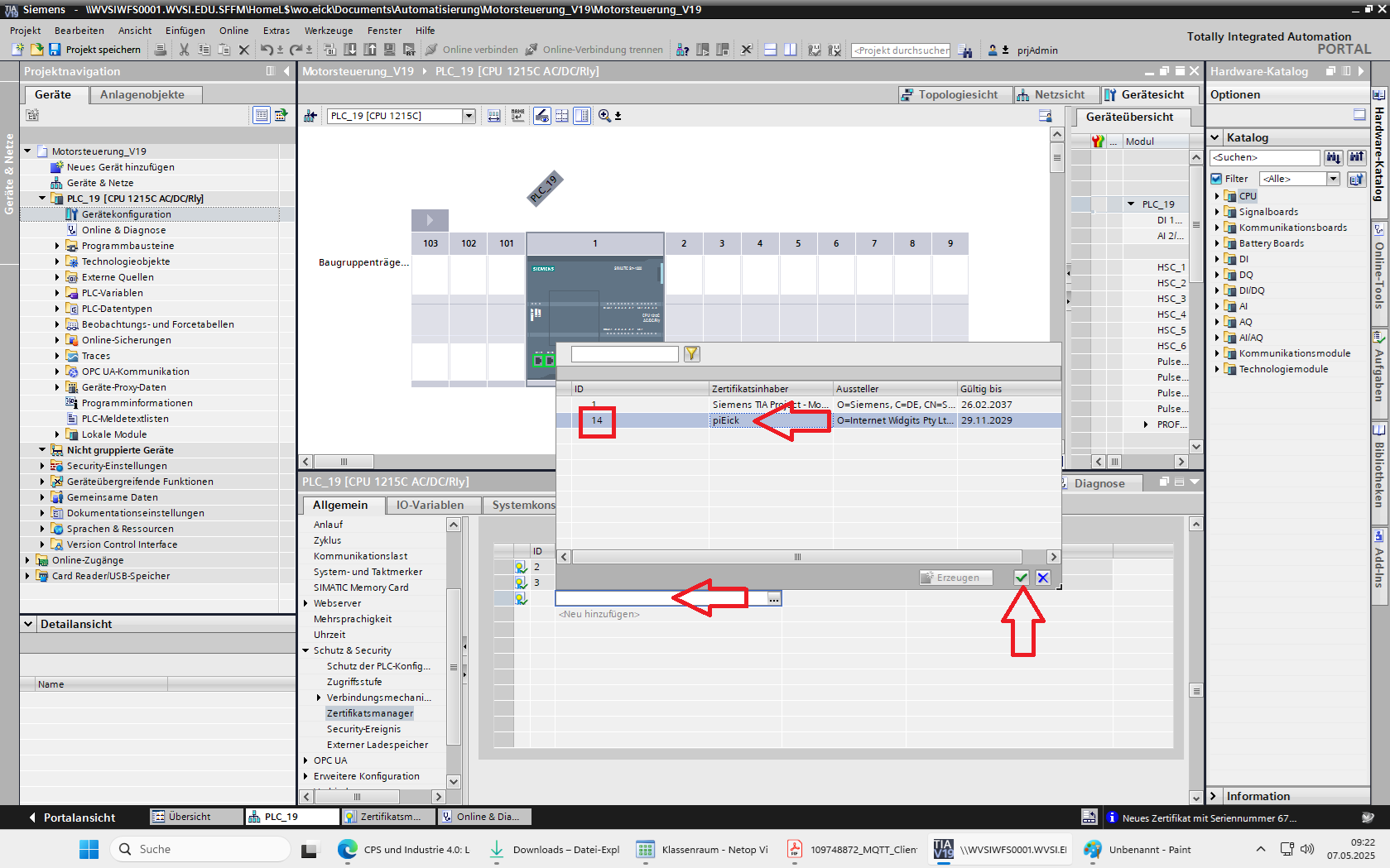Expand the Programmbausteine tree node
This screenshot has width=1390, height=868.
57,246
